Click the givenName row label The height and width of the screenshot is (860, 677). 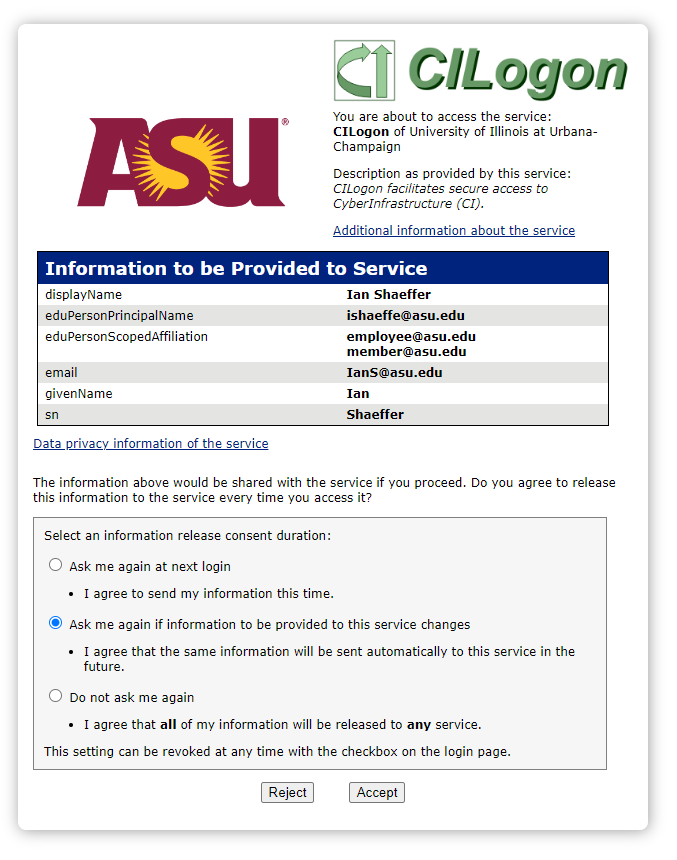coord(79,394)
